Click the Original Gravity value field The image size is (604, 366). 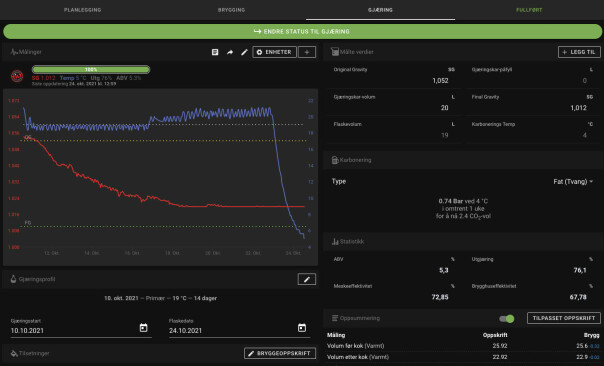(394, 81)
